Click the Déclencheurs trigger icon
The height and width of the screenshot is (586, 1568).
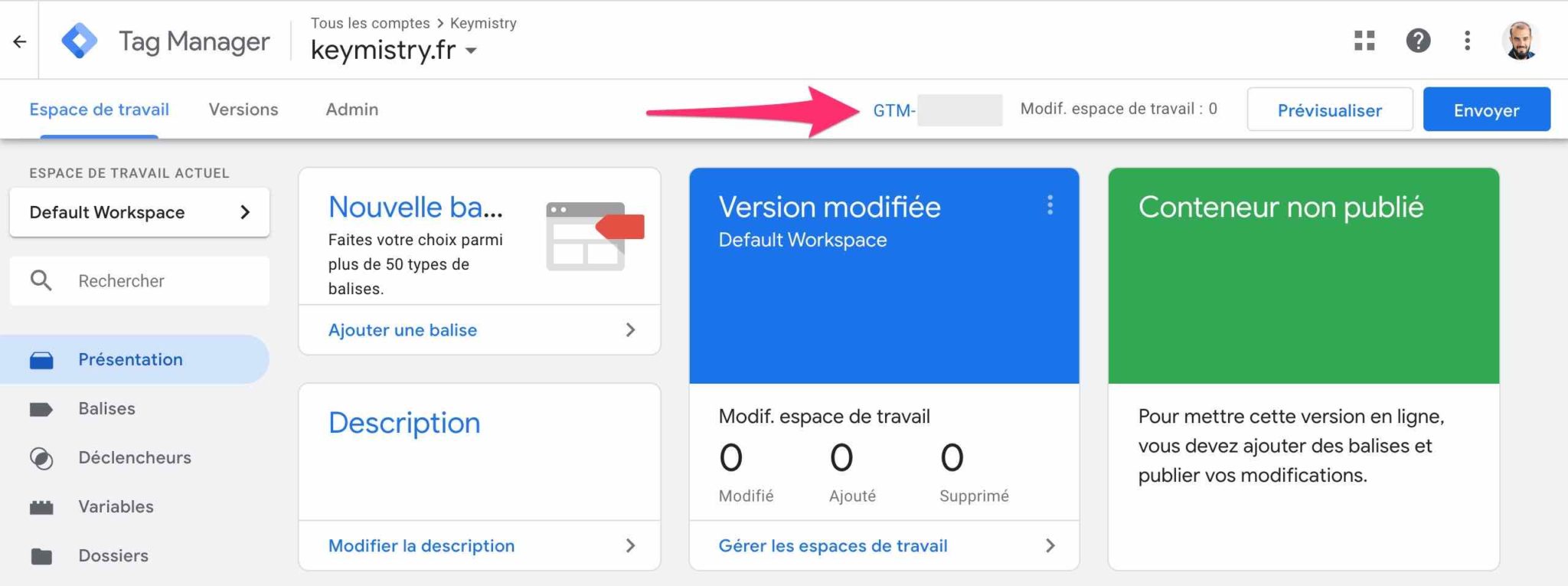(41, 458)
